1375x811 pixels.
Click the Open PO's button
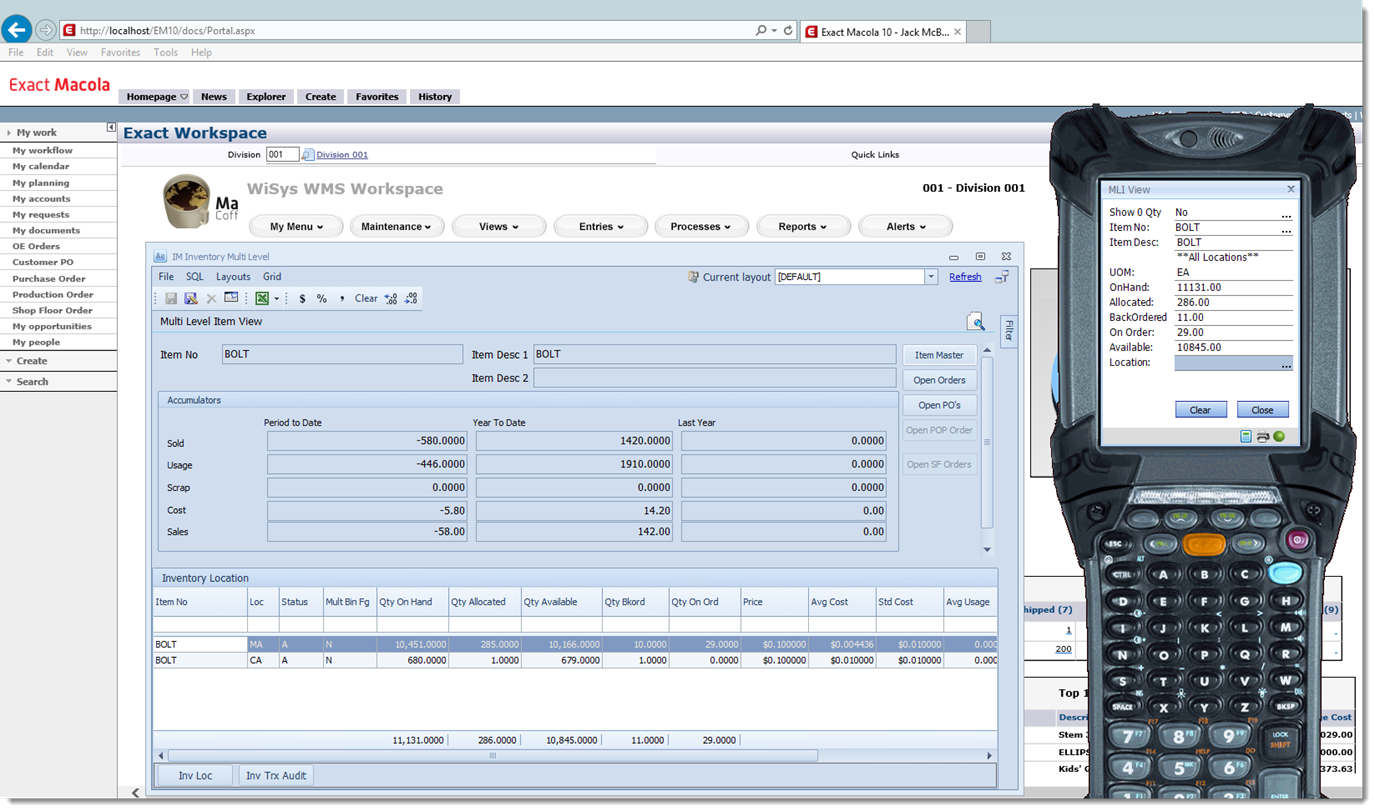pyautogui.click(x=939, y=405)
